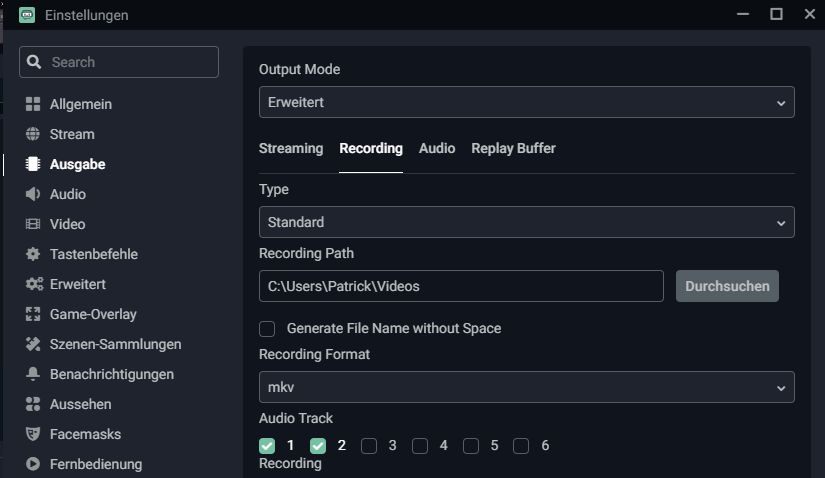Click the Tastenbefehle gear icon
The width and height of the screenshot is (825, 478).
[x=33, y=254]
